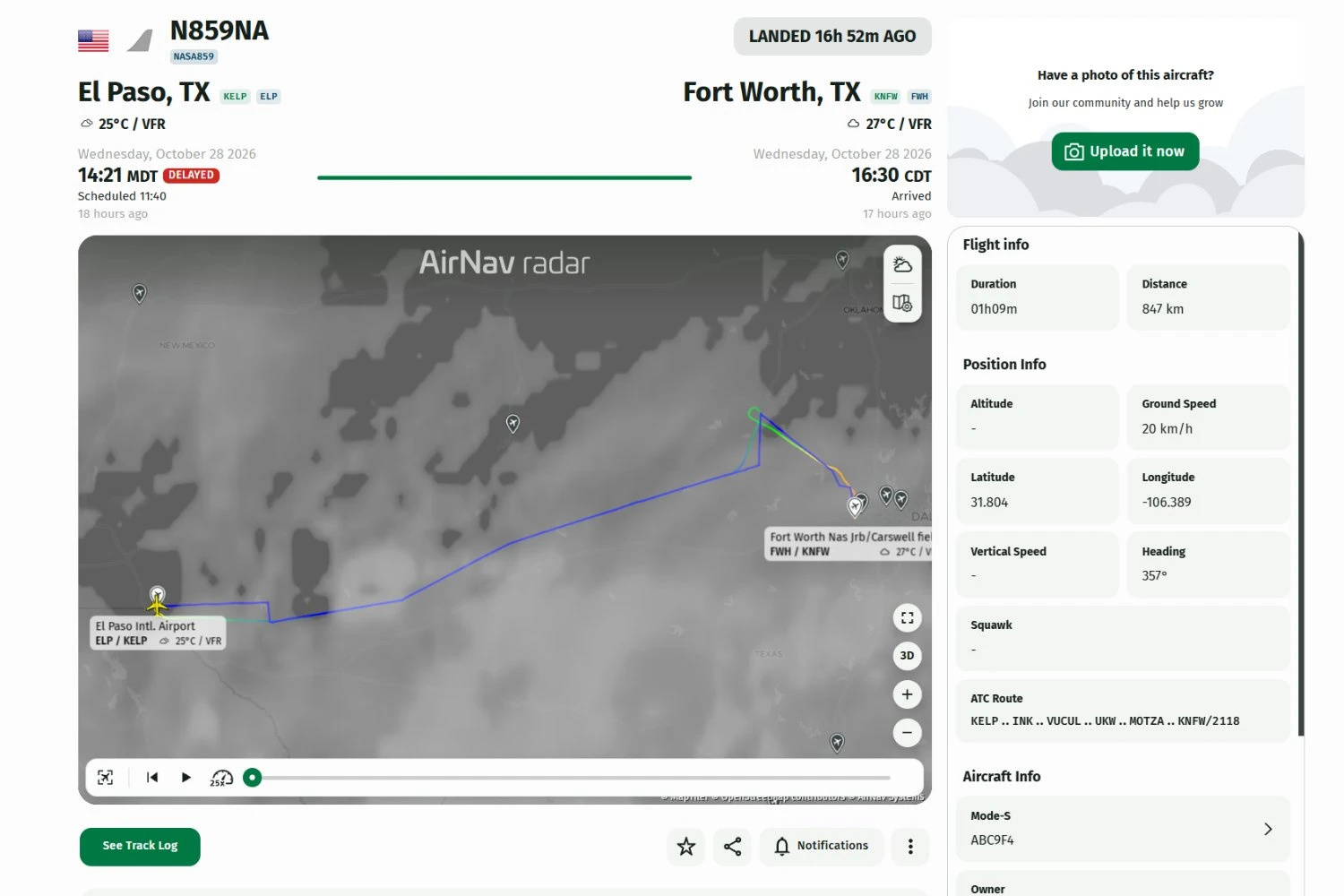This screenshot has width=1344, height=896.
Task: Click the ATC Route KELP .. INK text
Action: pos(1105,721)
